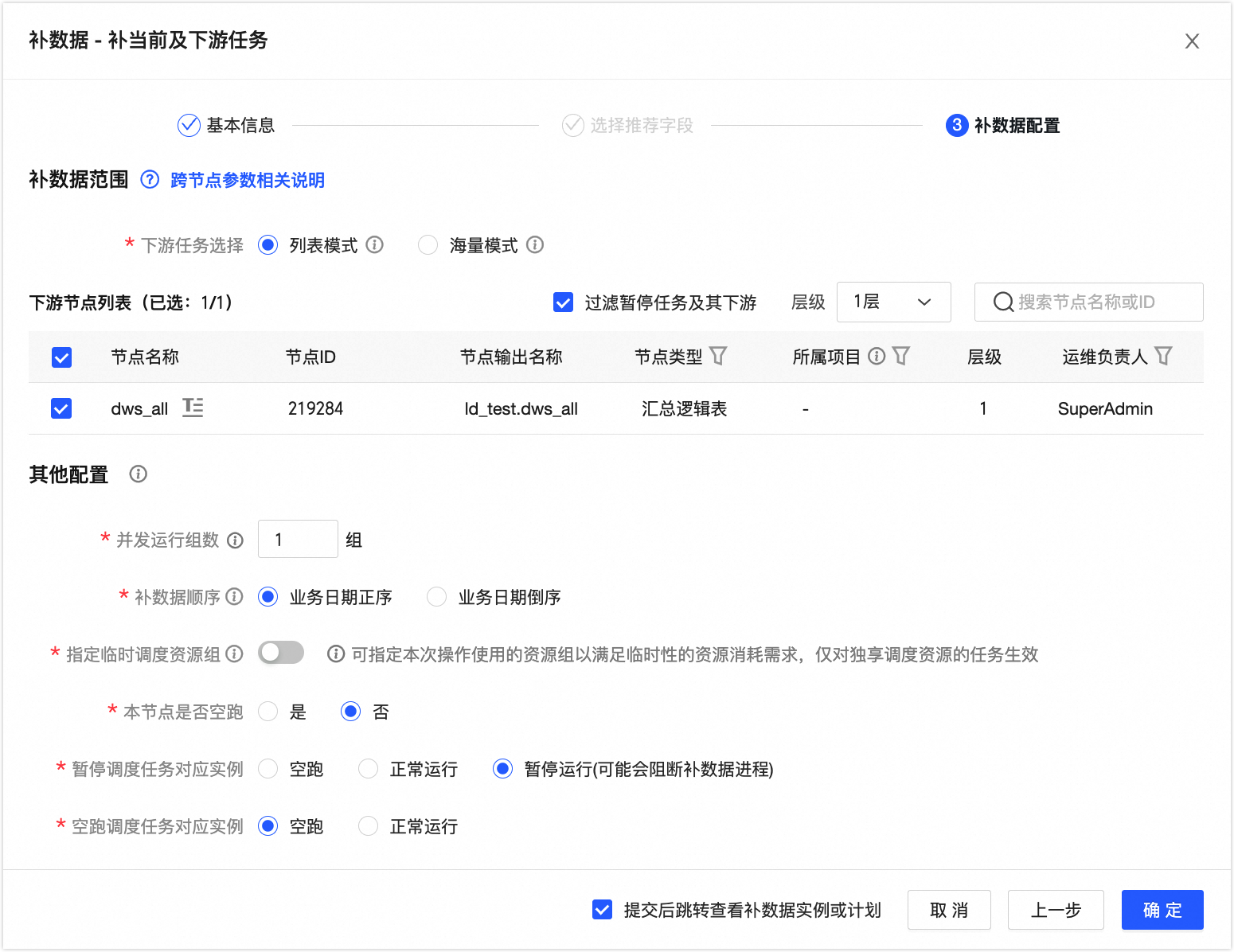Open filter icon for 所属项目 column
Image resolution: width=1234 pixels, height=952 pixels.
pos(901,356)
